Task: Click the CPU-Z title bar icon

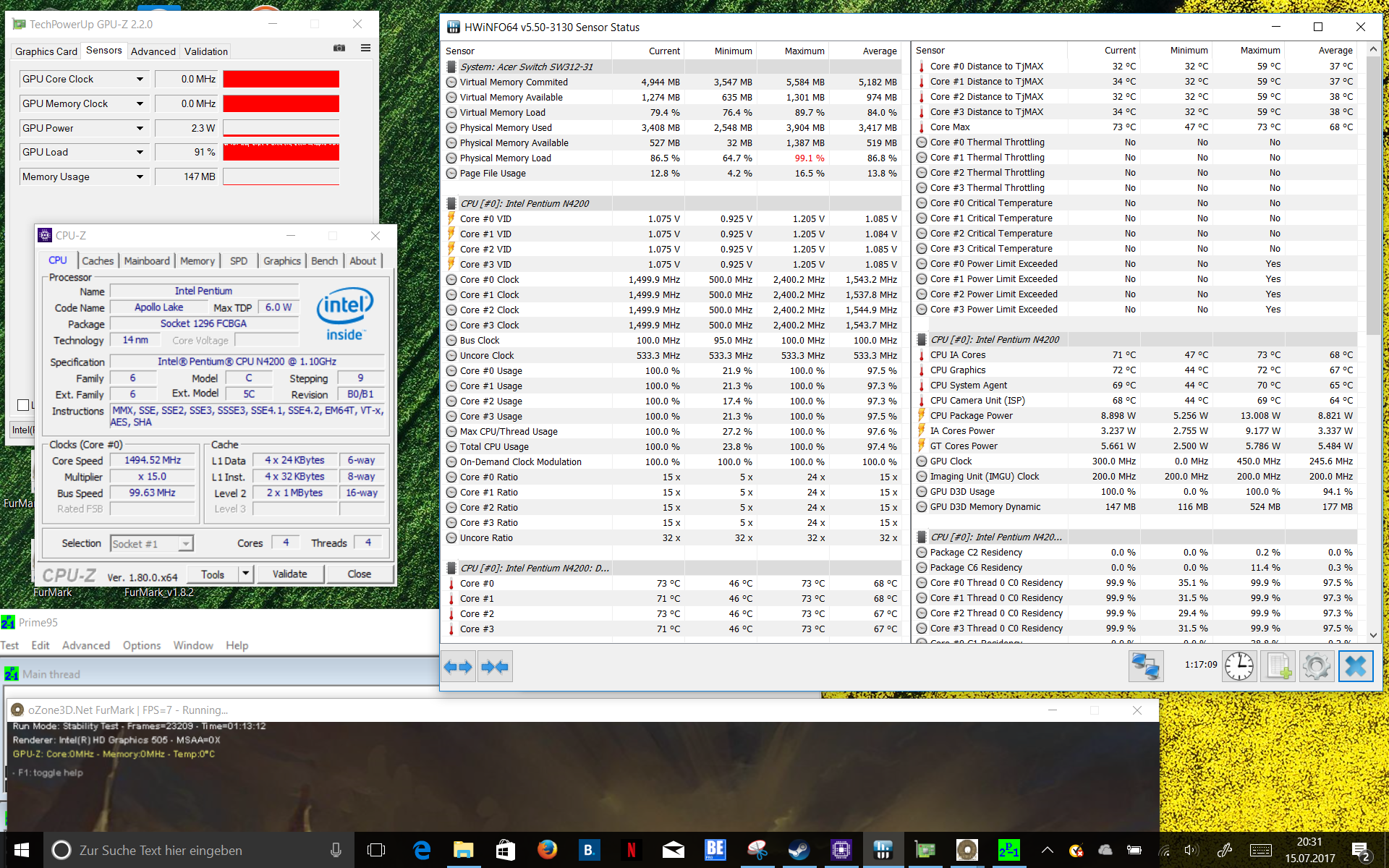Action: point(45,235)
